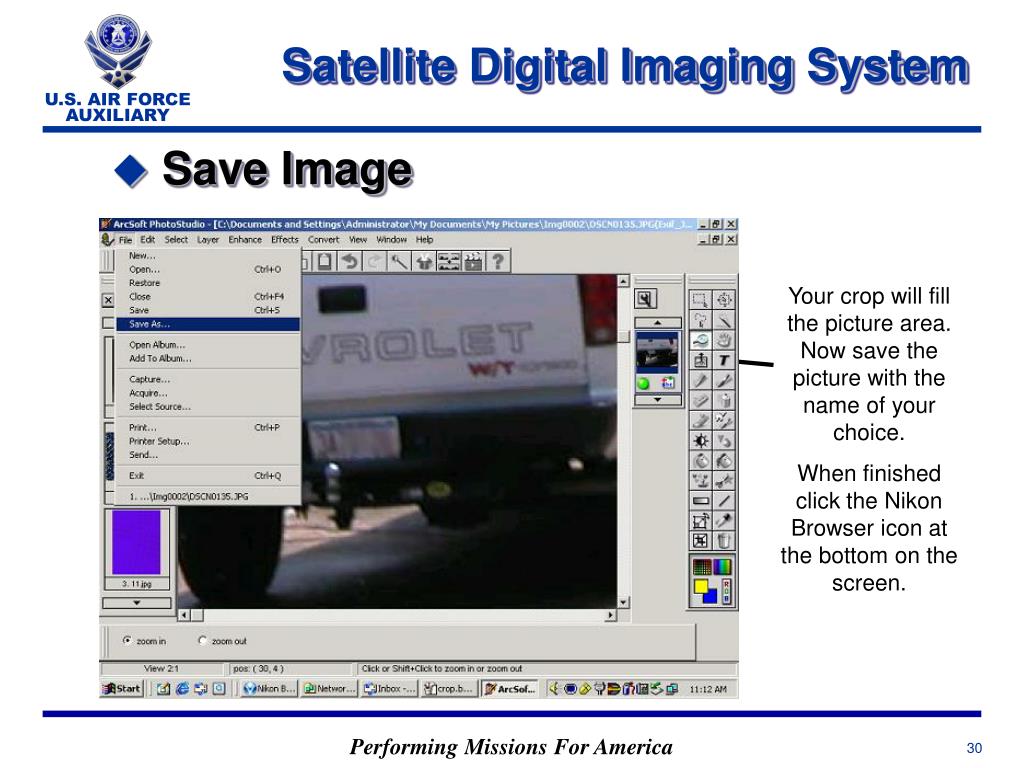
Task: Select the brightness adjustment tool
Action: click(x=700, y=441)
